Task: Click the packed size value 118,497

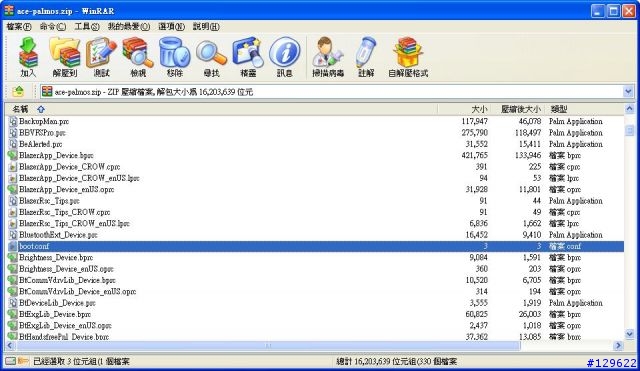Action: [x=528, y=133]
